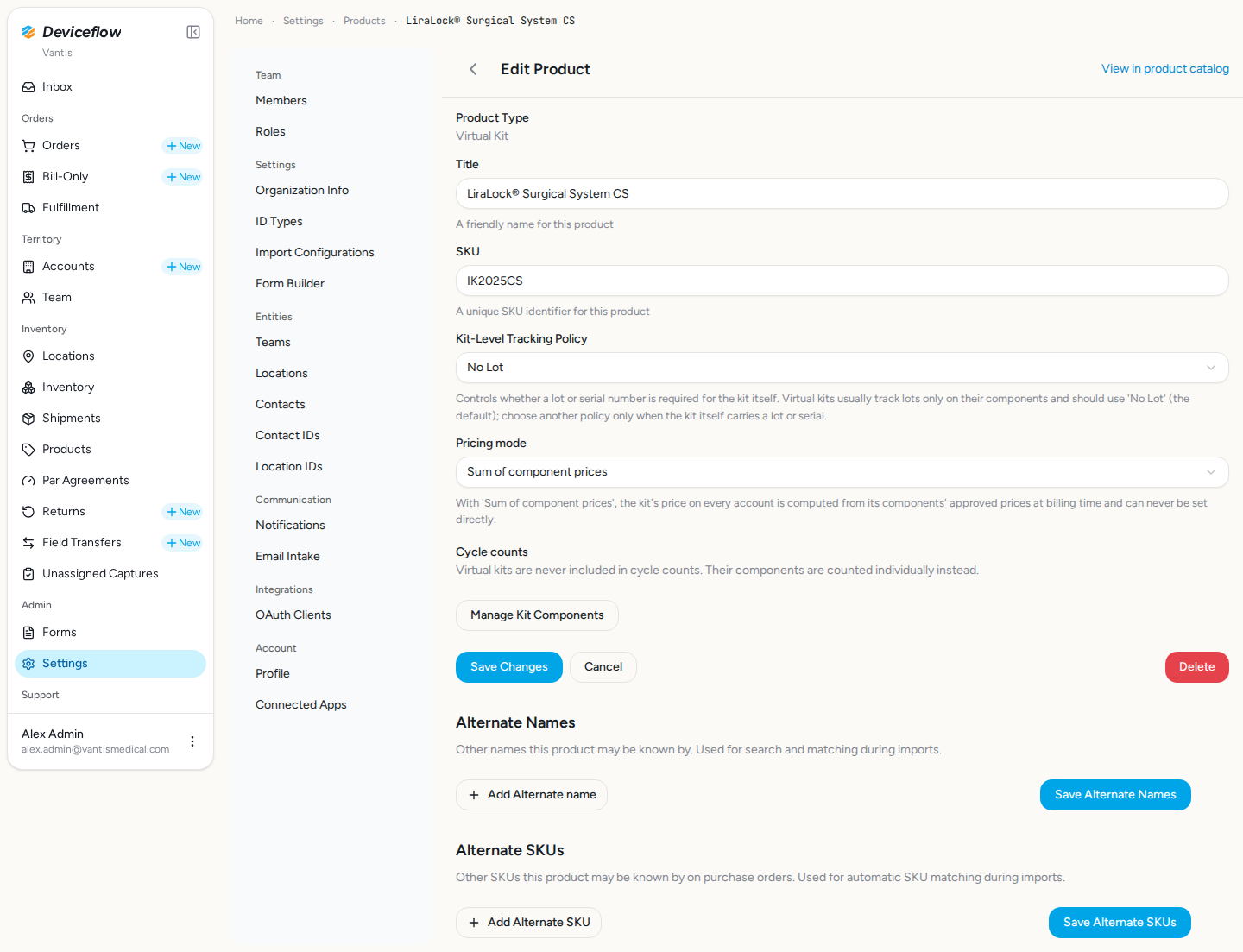
Task: Click the Fulfillment truck icon
Action: click(28, 208)
